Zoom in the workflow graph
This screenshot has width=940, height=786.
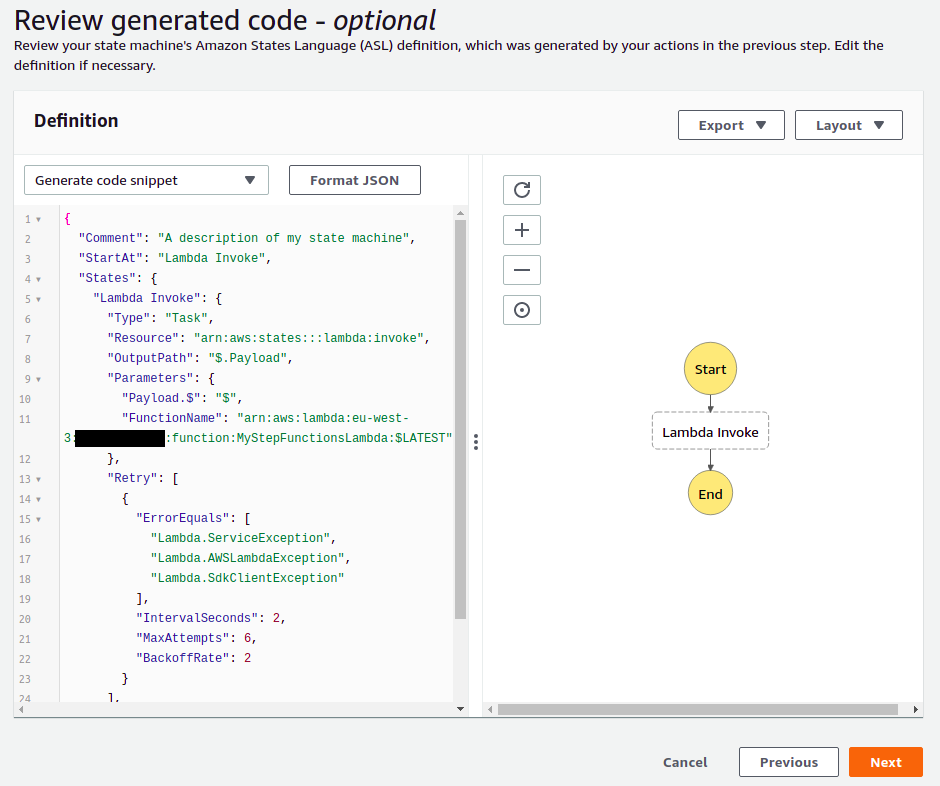pos(521,230)
